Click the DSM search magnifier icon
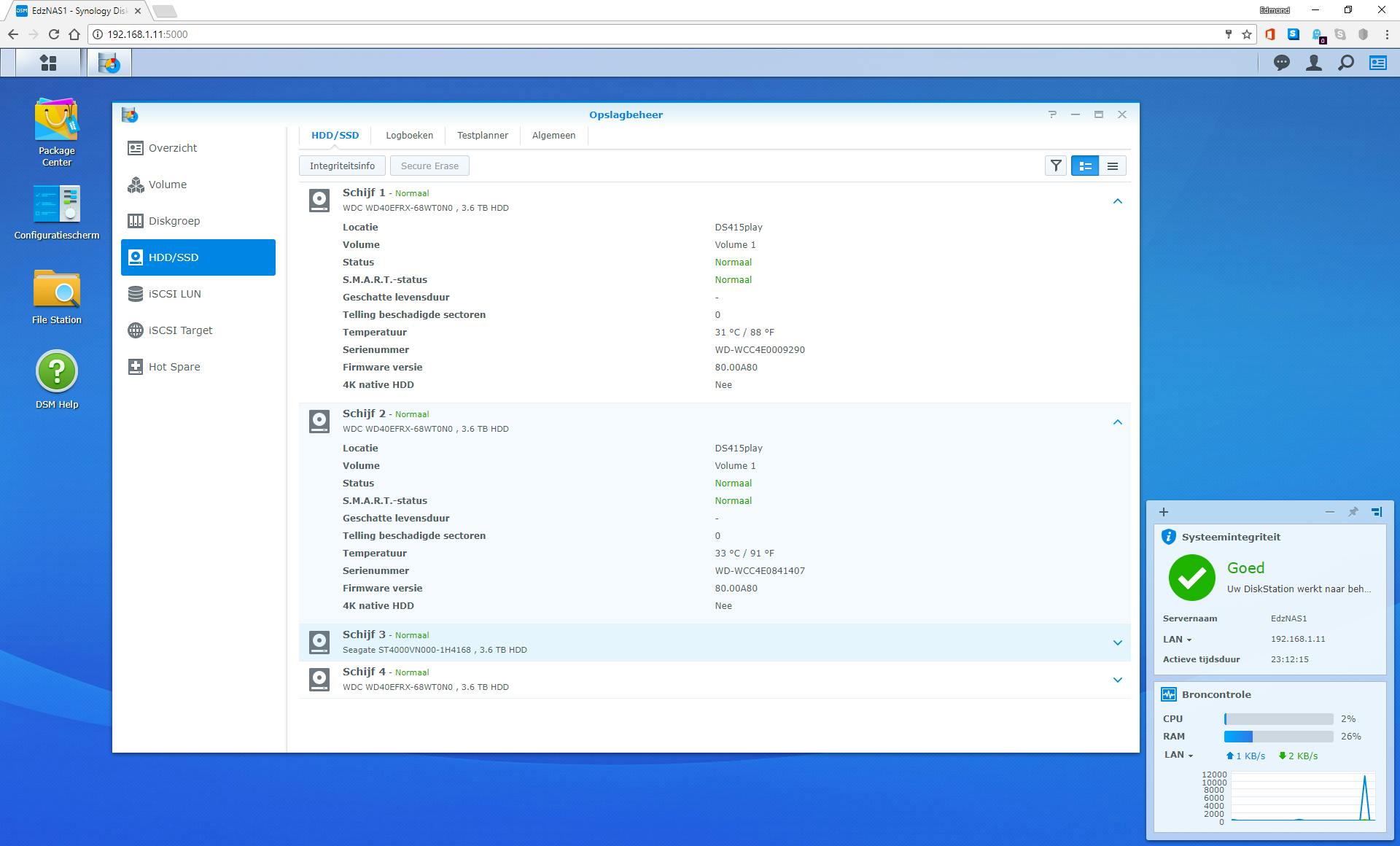 1345,63
